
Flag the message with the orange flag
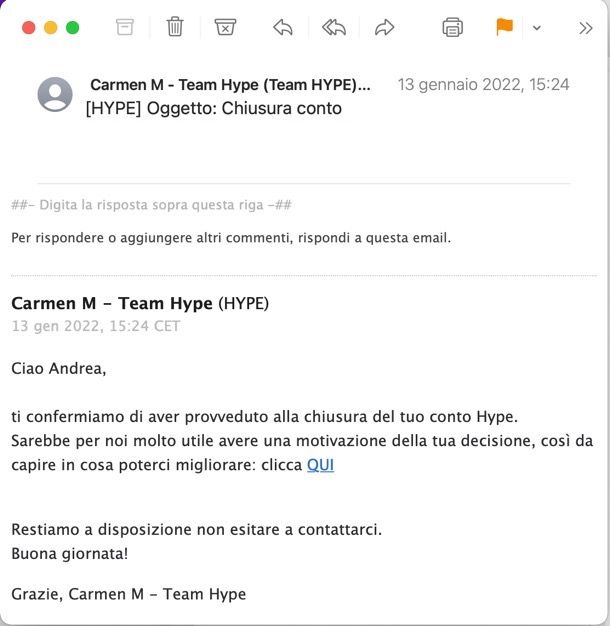(504, 27)
